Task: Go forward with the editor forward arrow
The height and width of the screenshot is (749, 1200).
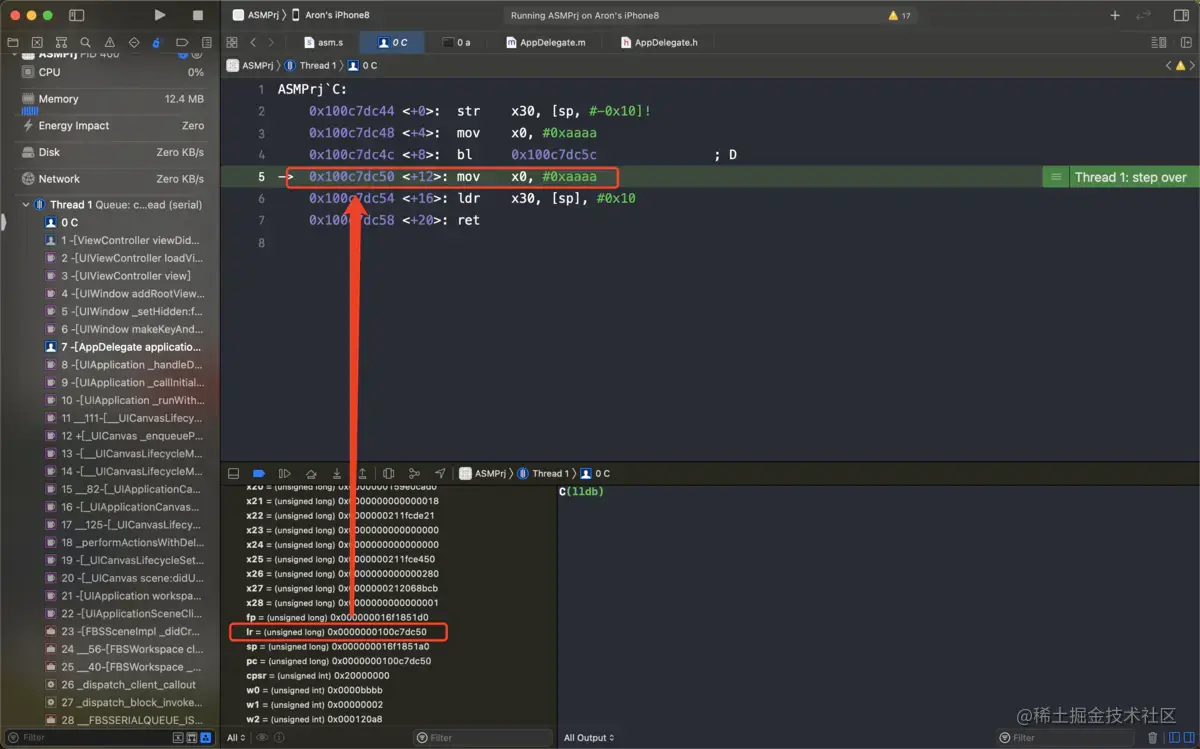Action: [x=271, y=42]
